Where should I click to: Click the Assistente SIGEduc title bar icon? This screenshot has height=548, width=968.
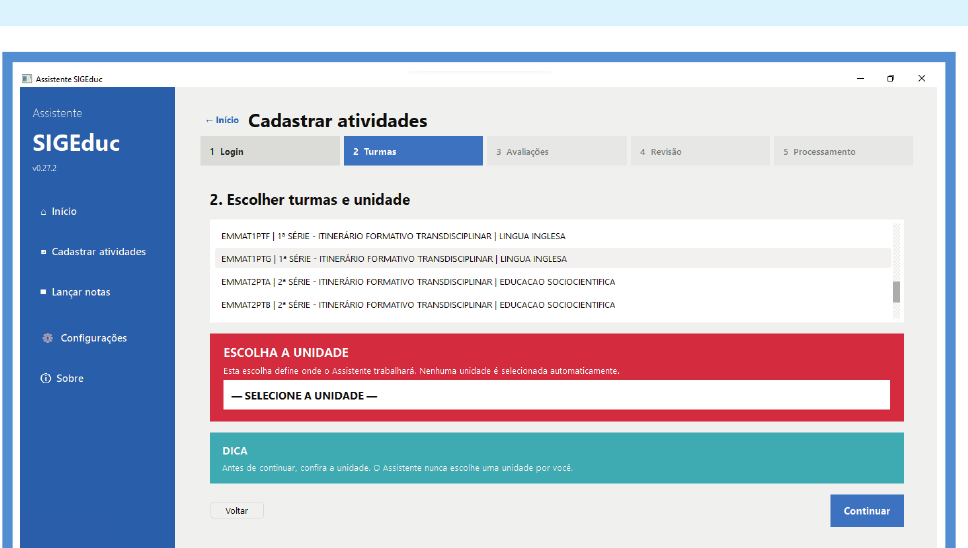[x=27, y=78]
